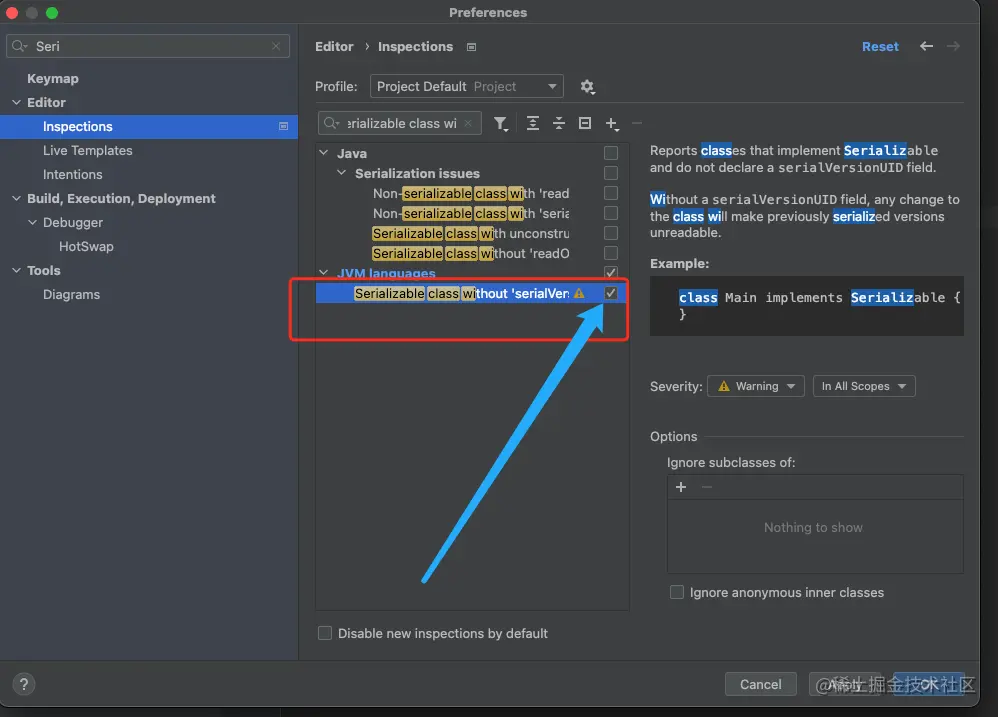
Task: Clear the inspections search filter text
Action: [468, 123]
